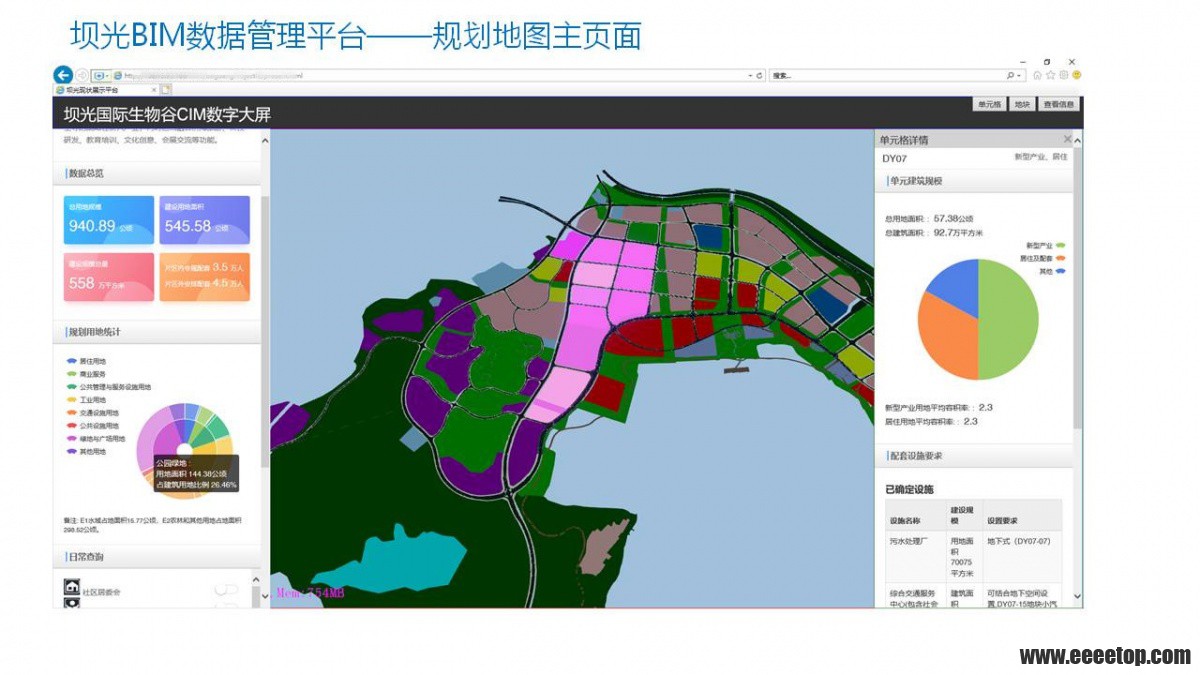Toggle the 社区居委会 layer switch
This screenshot has height=675, width=1200.
click(227, 590)
